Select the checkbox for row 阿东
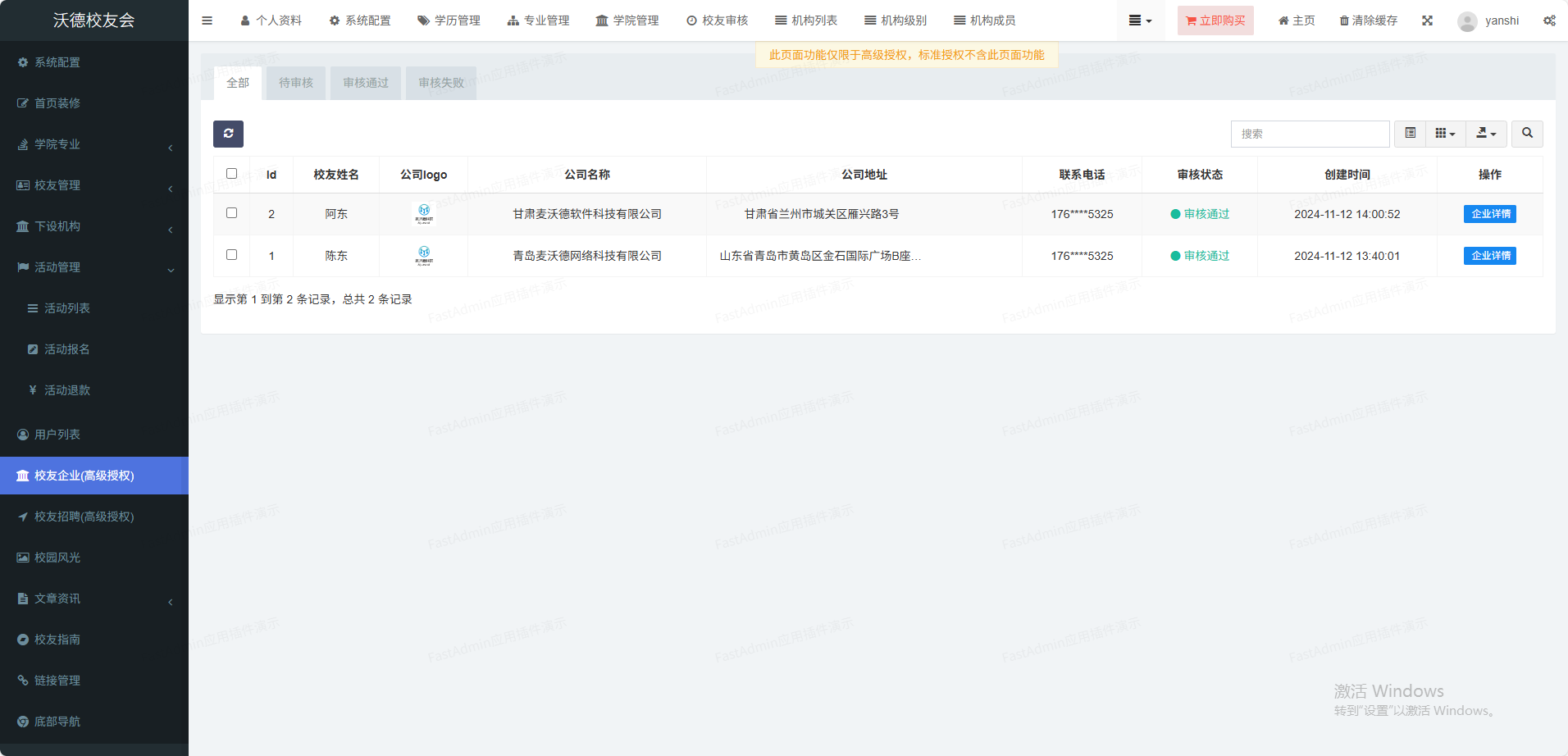The width and height of the screenshot is (1568, 756). click(231, 213)
